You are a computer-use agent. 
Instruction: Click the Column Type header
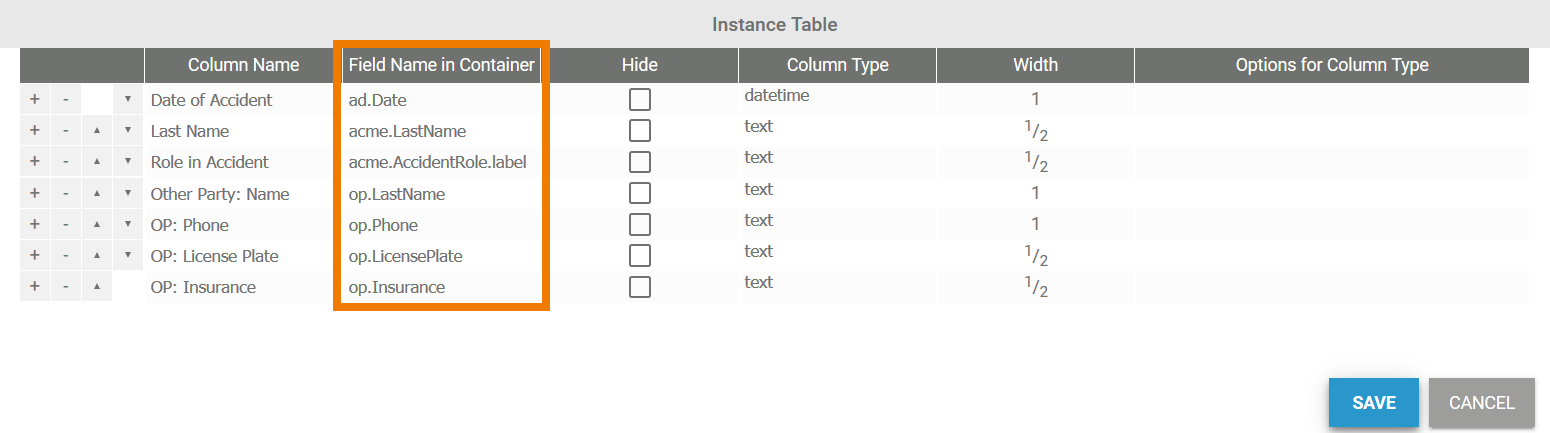[x=837, y=65]
